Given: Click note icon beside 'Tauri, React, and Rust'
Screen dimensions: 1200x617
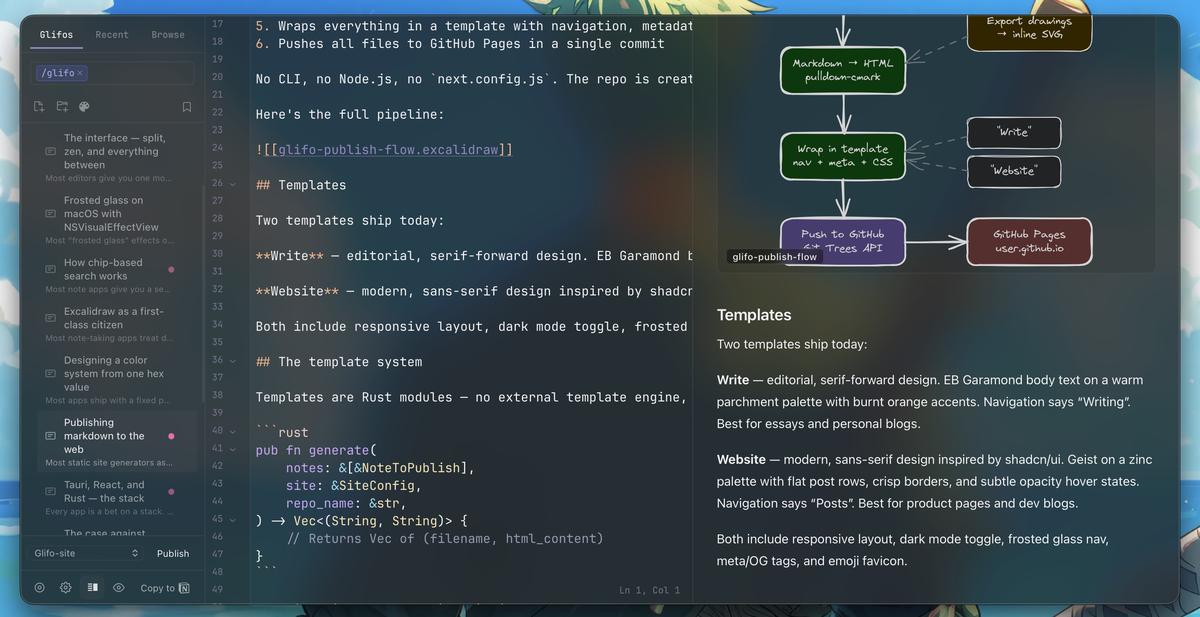Looking at the screenshot, I should coord(50,491).
